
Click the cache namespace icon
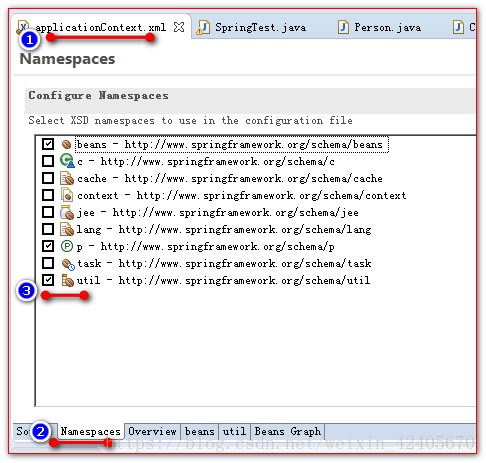tap(67, 178)
